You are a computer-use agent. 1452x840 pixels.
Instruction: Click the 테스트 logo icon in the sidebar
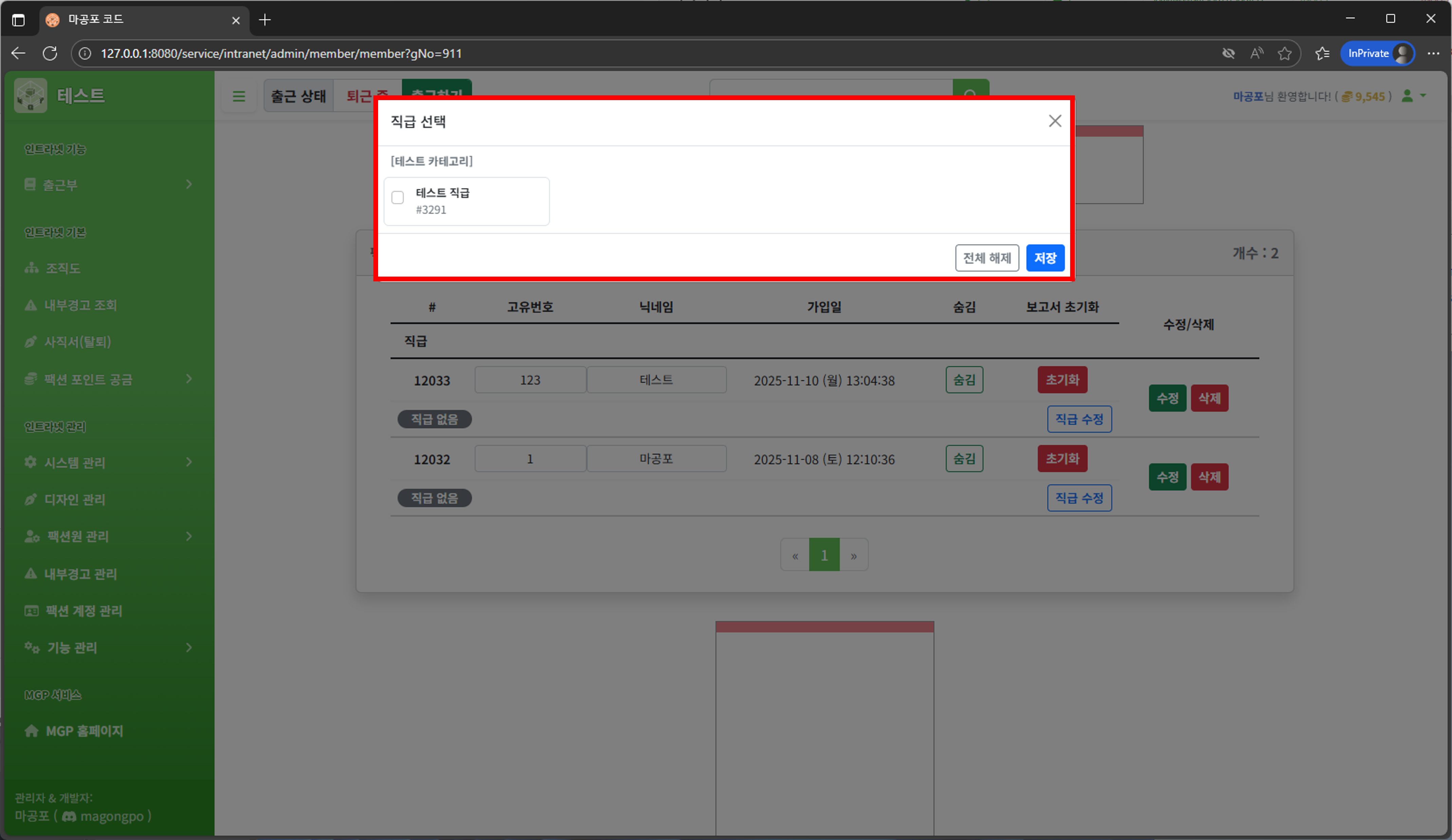(x=31, y=96)
